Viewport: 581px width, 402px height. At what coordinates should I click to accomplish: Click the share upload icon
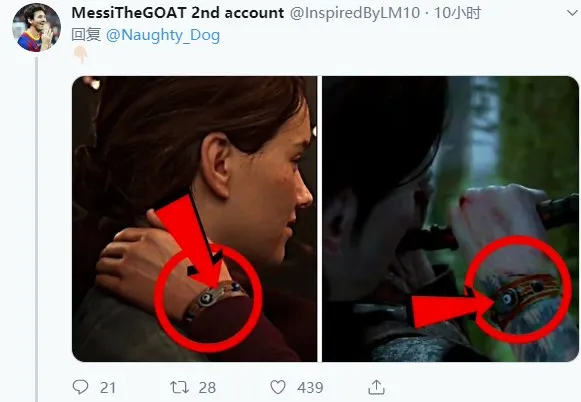(376, 387)
